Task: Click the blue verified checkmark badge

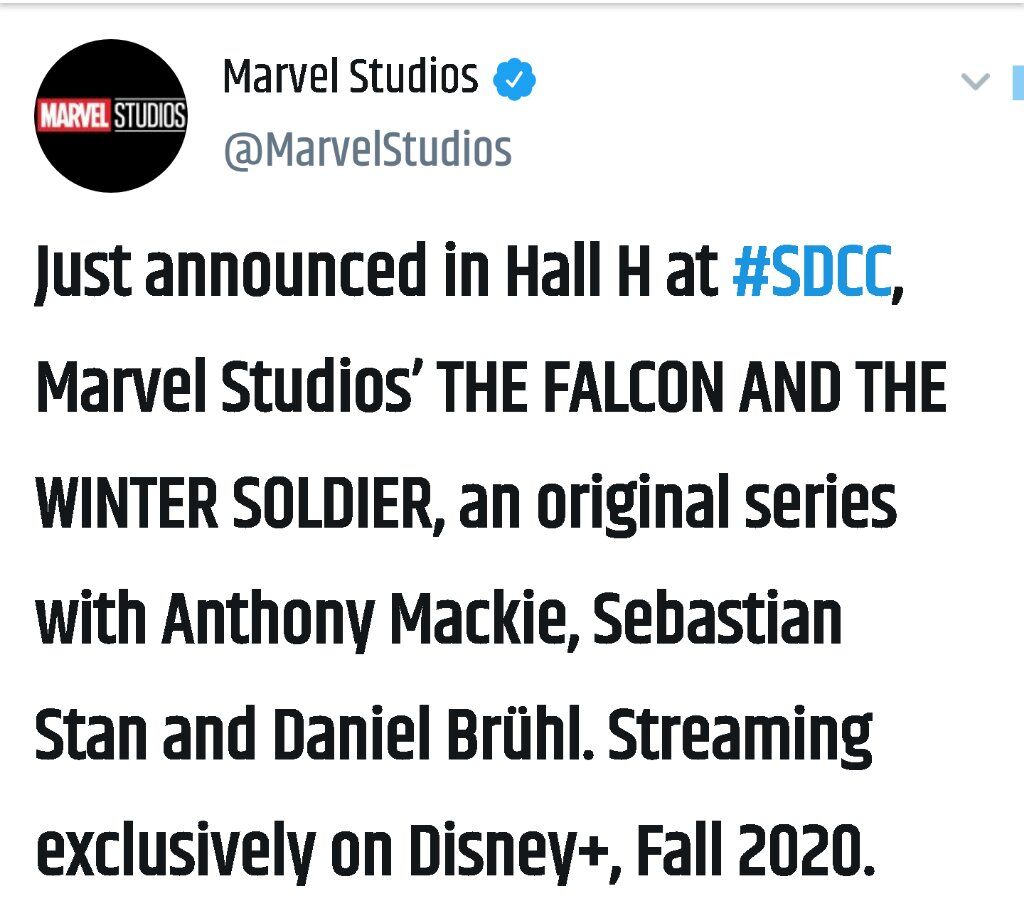Action: point(514,79)
